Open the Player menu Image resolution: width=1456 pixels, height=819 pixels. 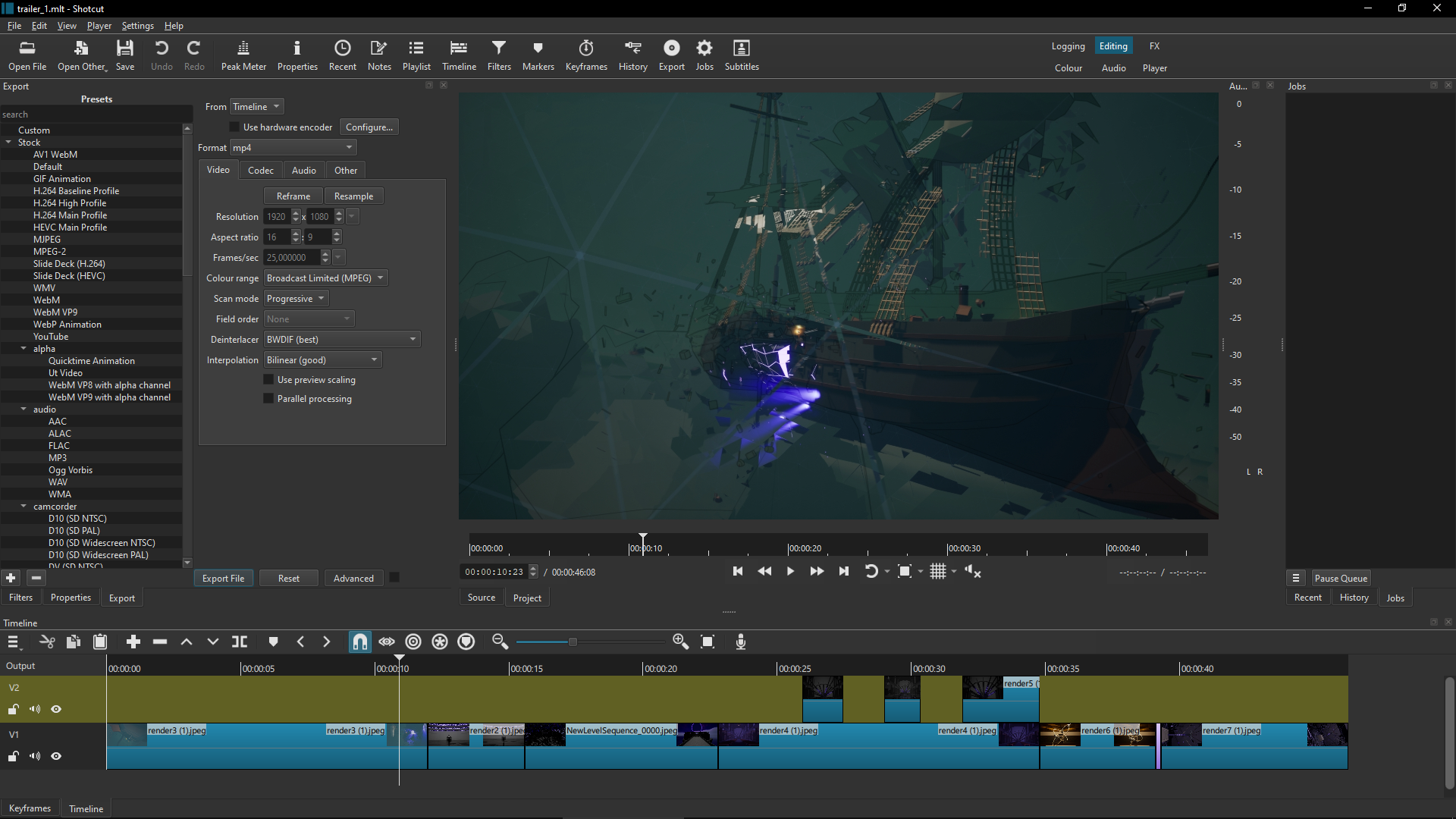tap(99, 26)
